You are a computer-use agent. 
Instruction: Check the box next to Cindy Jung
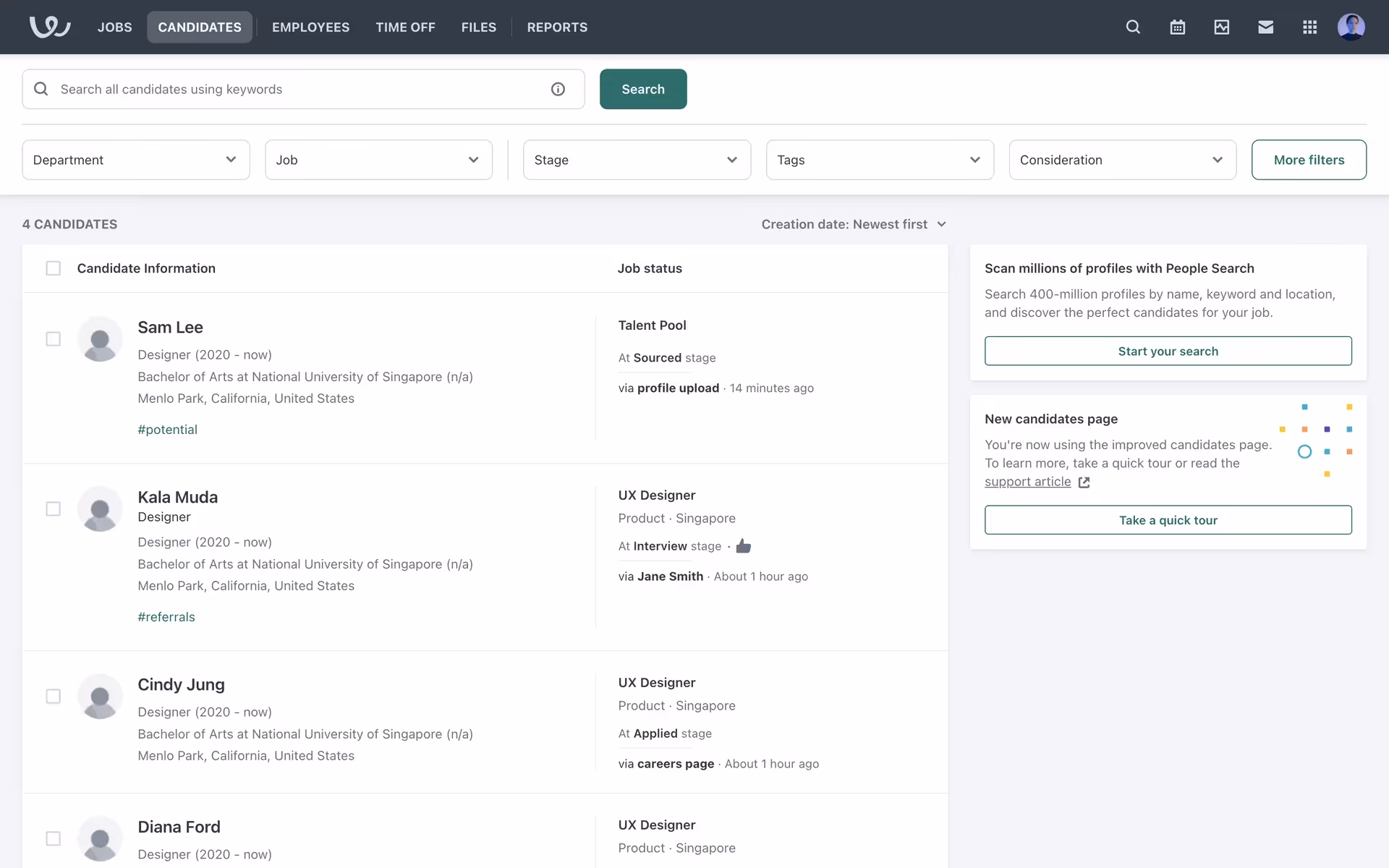[x=53, y=697]
